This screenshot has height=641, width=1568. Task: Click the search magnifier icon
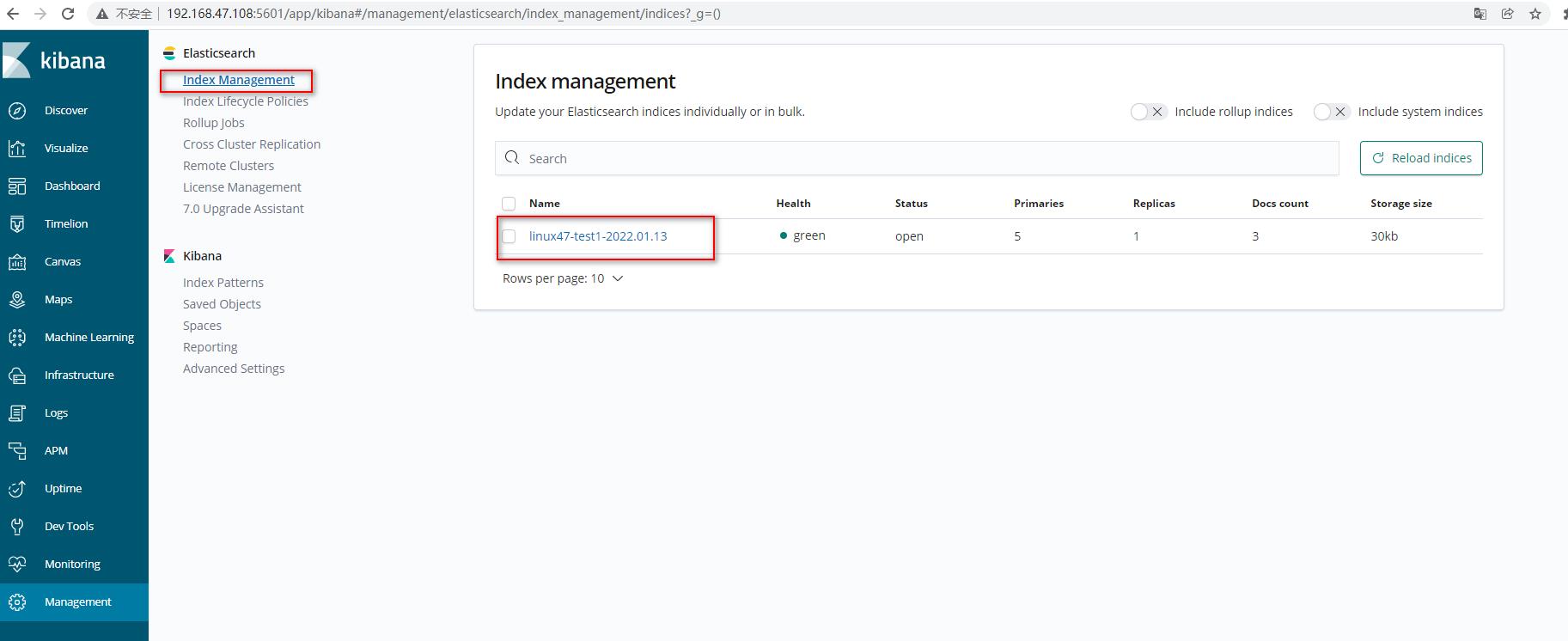coord(512,158)
